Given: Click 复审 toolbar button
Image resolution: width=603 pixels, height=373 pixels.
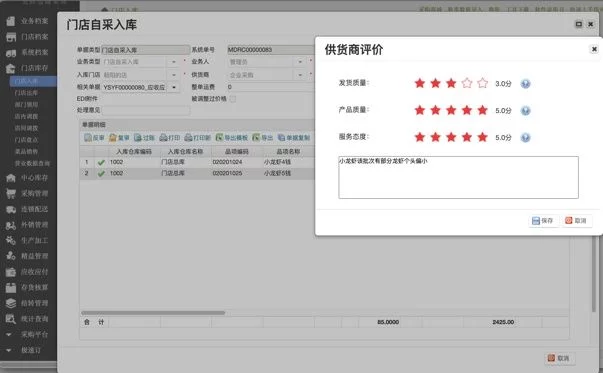Looking at the screenshot, I should pos(119,138).
